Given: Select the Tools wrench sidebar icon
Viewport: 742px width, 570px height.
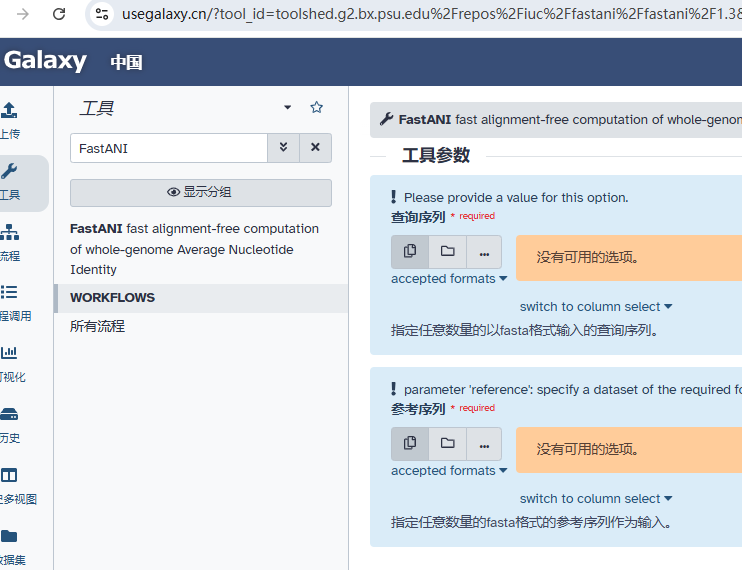Looking at the screenshot, I should 9,171.
